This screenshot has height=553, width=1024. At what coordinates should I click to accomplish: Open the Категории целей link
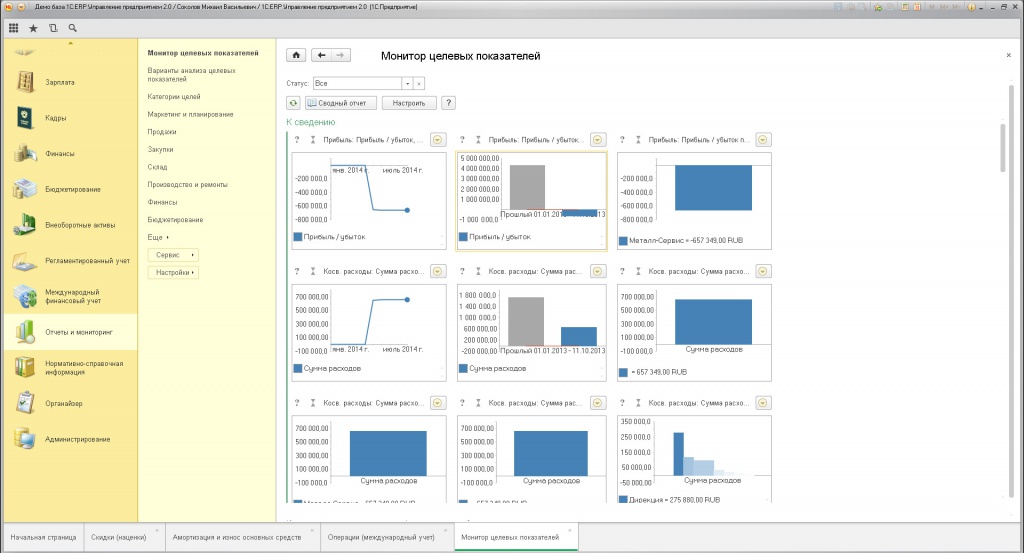(174, 97)
